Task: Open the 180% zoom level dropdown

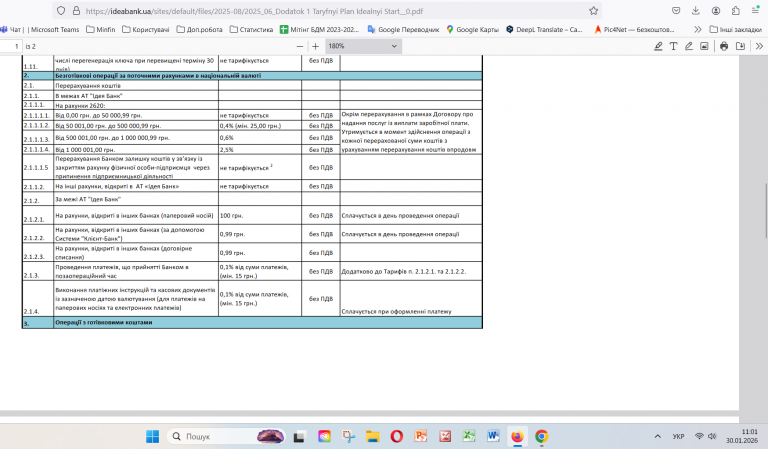Action: coord(363,46)
